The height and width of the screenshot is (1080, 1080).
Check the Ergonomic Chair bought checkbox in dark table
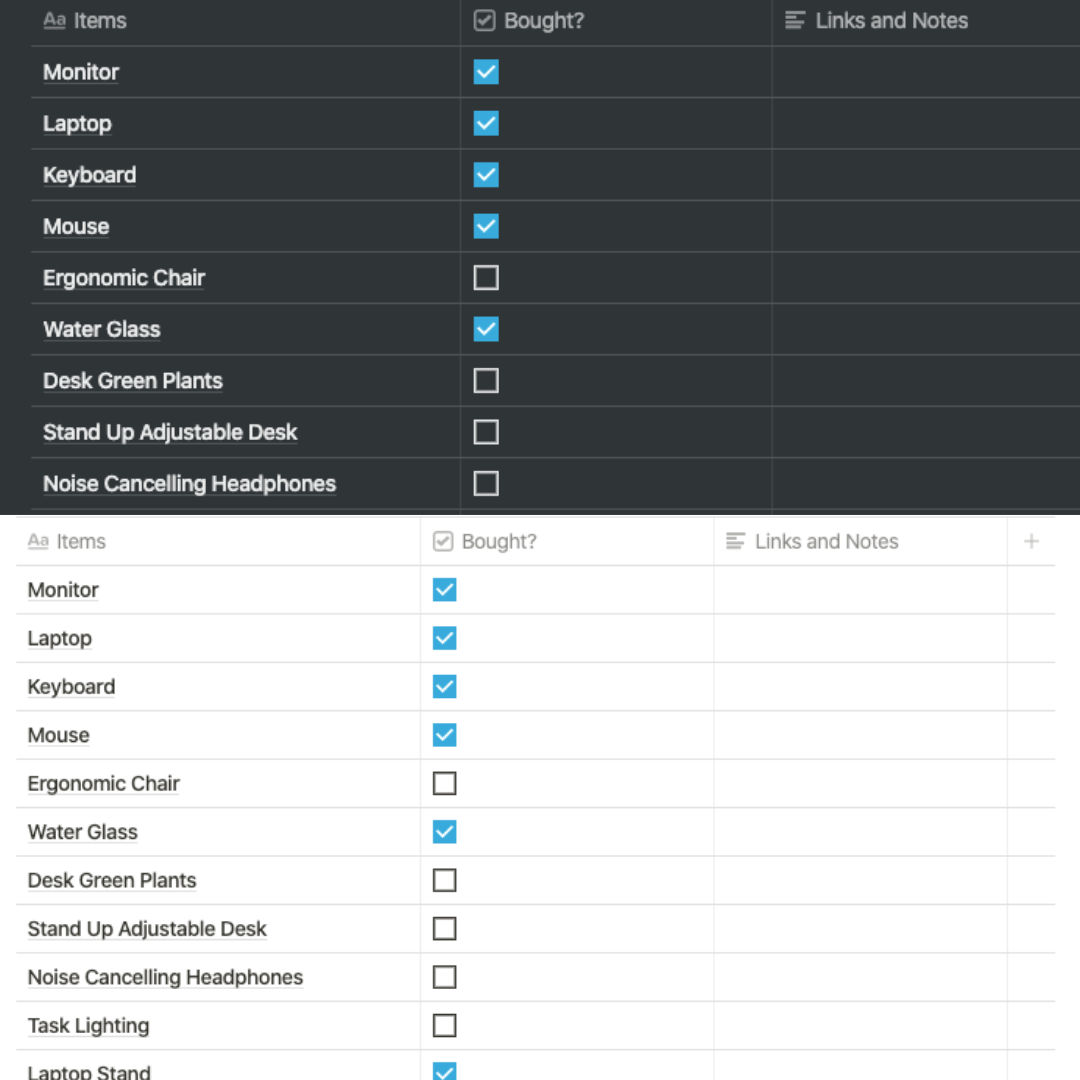pyautogui.click(x=486, y=277)
